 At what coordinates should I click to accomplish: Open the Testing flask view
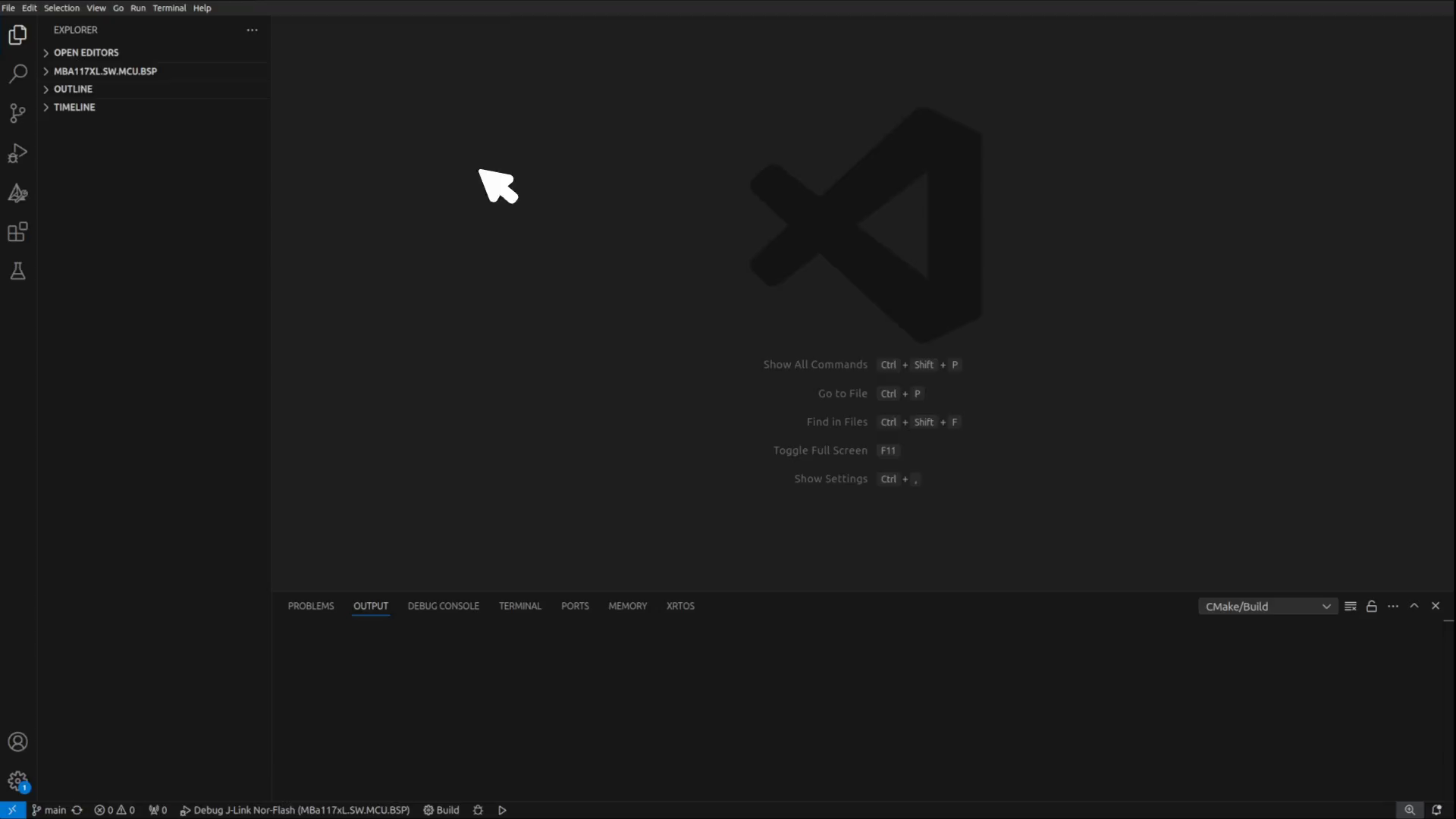(x=17, y=271)
